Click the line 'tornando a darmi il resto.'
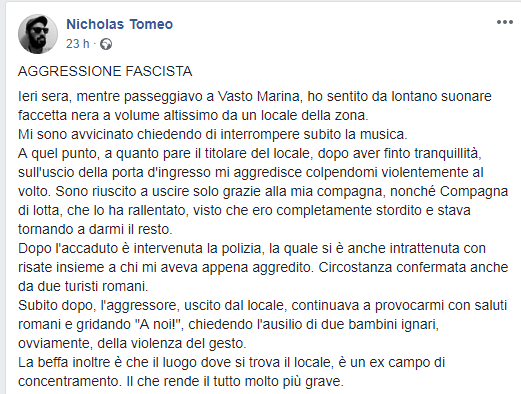 pos(95,229)
